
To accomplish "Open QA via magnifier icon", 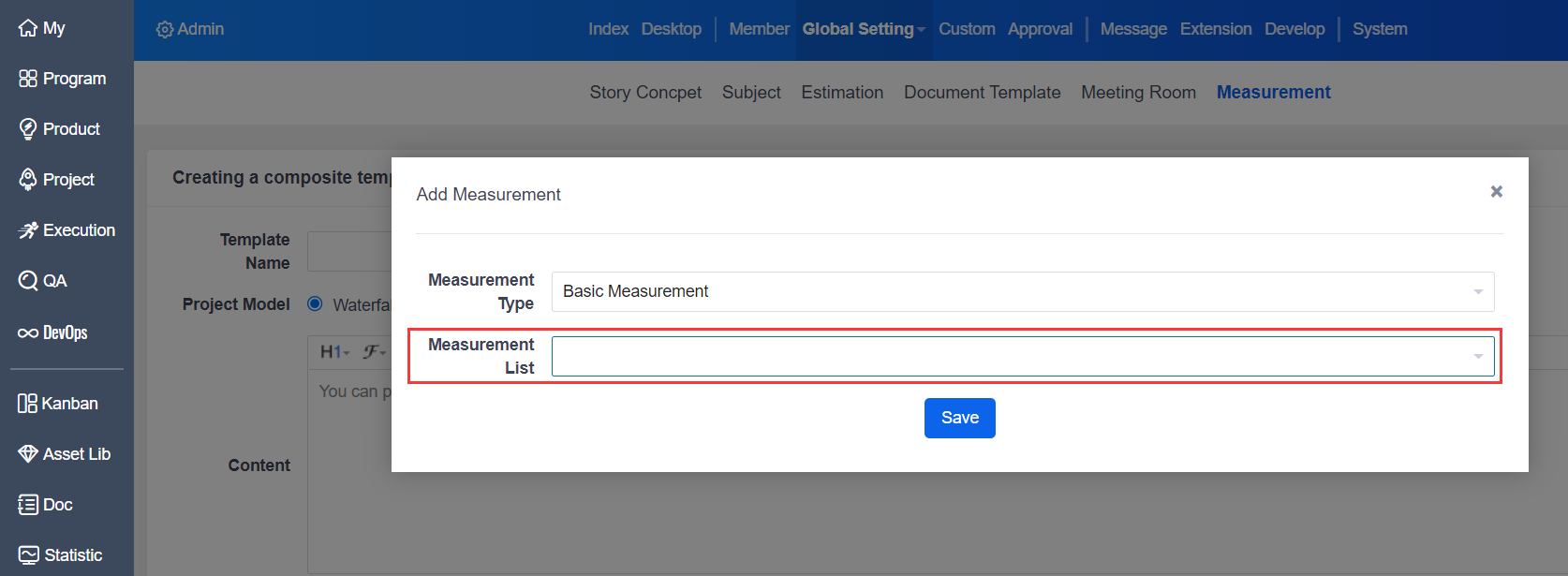I will tap(28, 281).
